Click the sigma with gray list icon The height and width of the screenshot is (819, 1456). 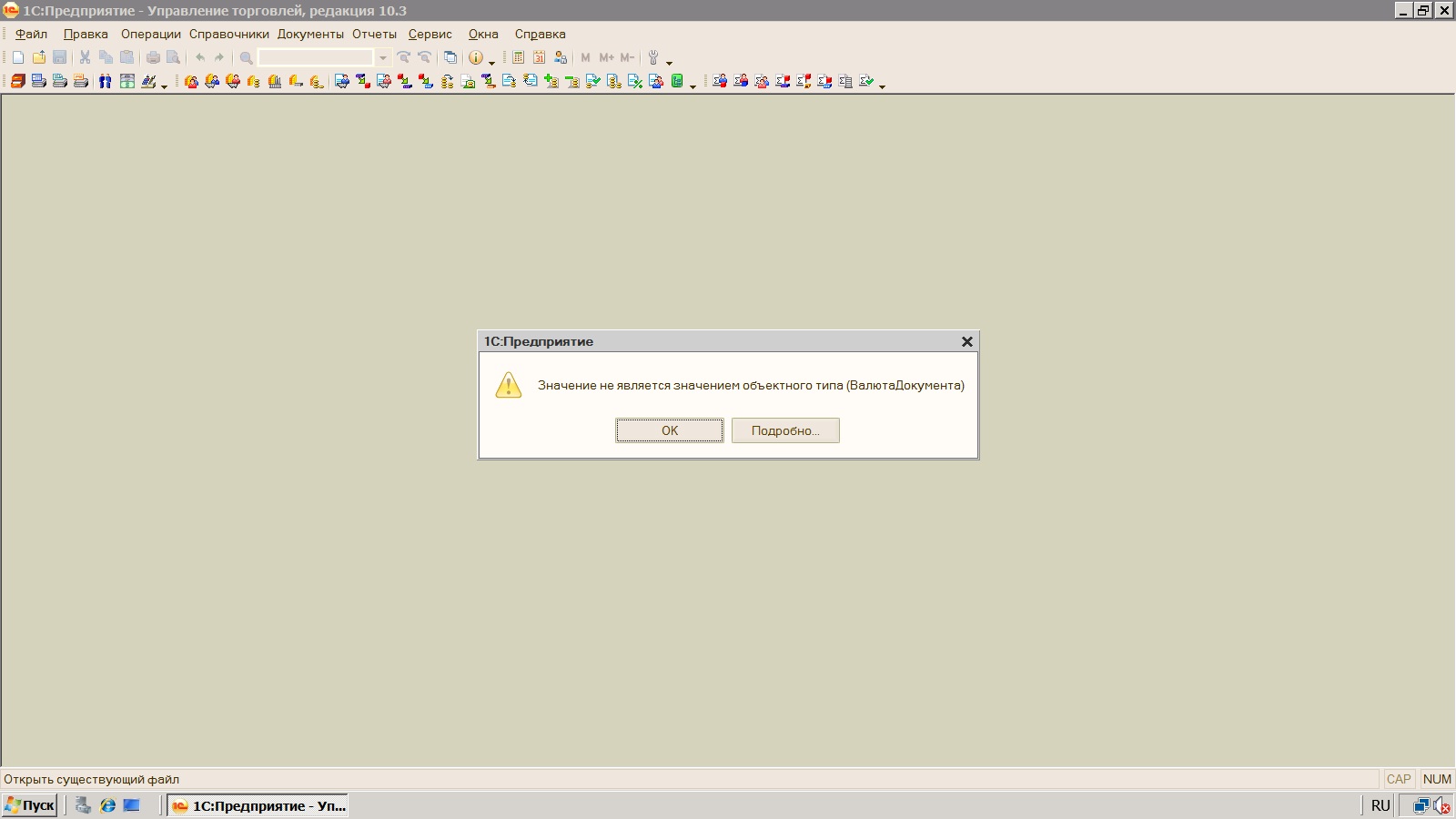[845, 81]
